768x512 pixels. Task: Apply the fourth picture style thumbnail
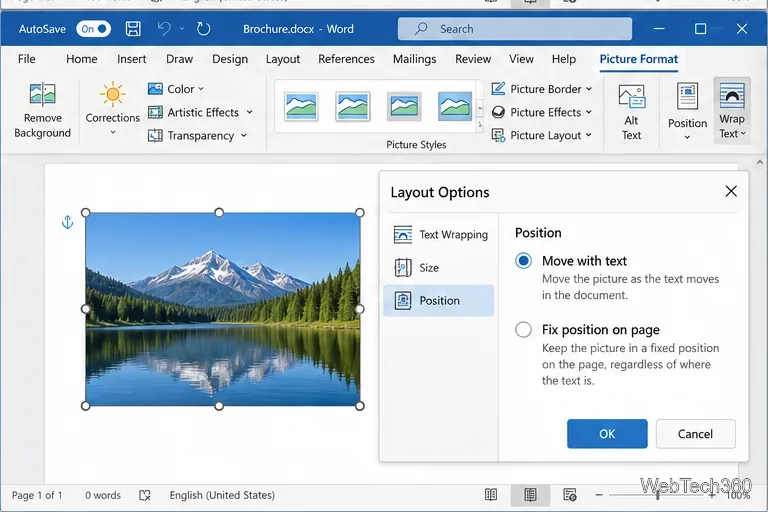pos(455,106)
